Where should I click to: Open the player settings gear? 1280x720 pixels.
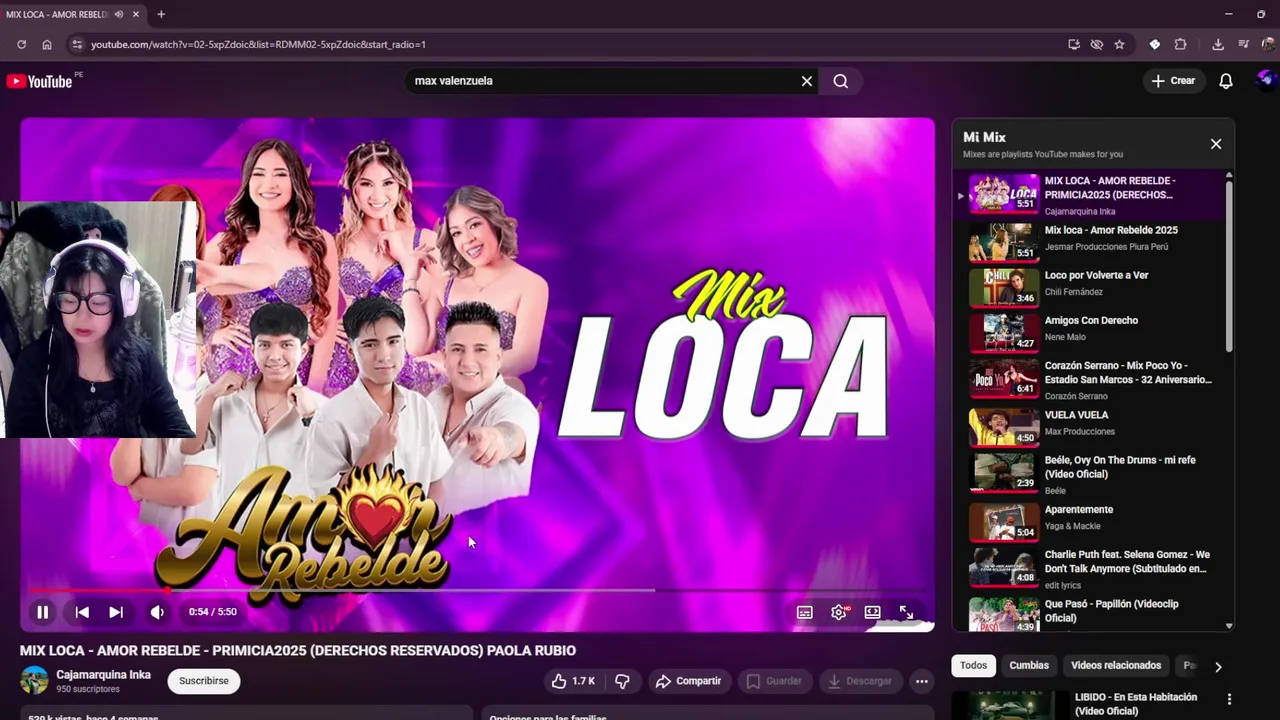(839, 612)
